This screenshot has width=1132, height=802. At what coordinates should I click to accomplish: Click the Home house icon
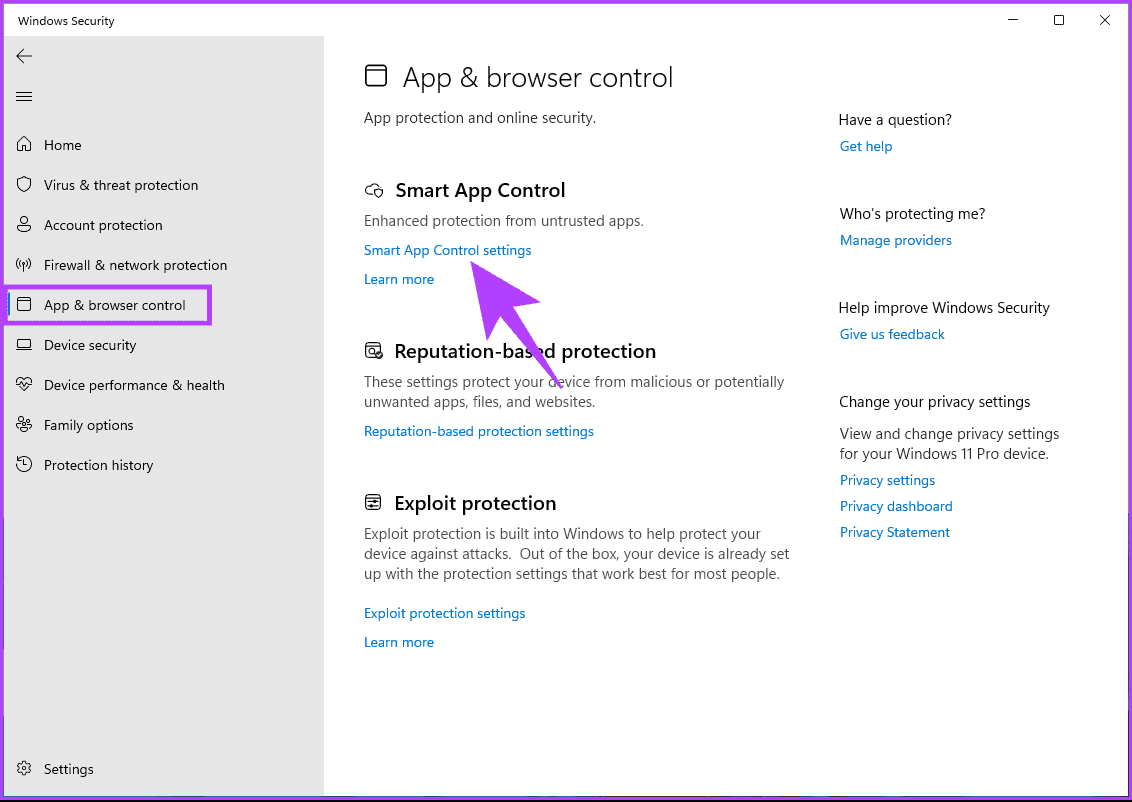click(24, 145)
